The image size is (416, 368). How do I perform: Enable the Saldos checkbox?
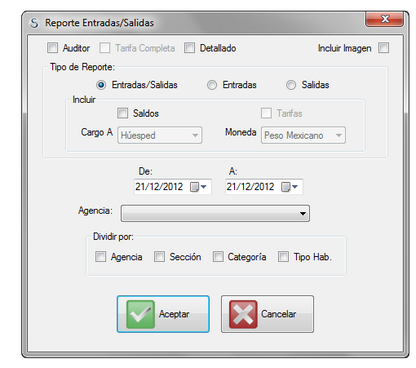[122, 113]
